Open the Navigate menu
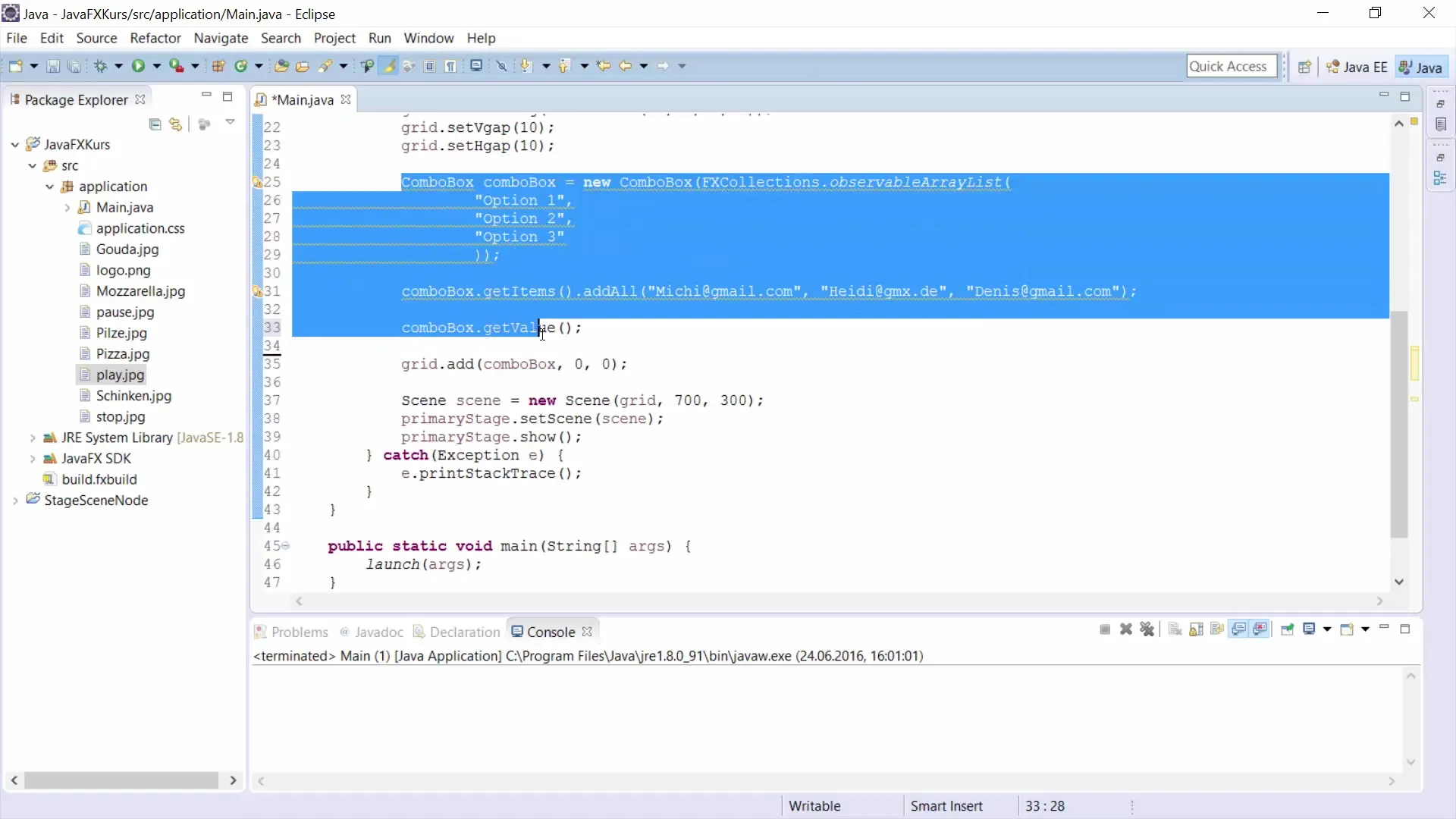The width and height of the screenshot is (1456, 819). click(221, 38)
